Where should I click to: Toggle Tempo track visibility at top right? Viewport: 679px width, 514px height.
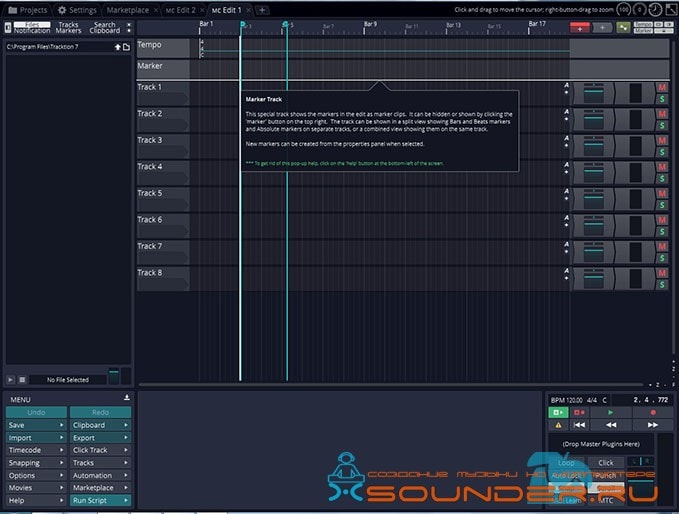pos(643,24)
